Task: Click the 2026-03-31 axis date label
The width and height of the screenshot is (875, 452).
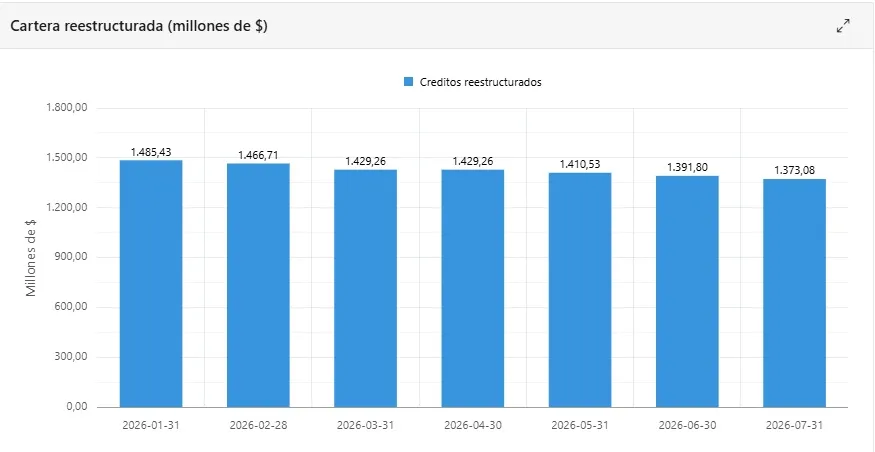Action: click(x=366, y=425)
